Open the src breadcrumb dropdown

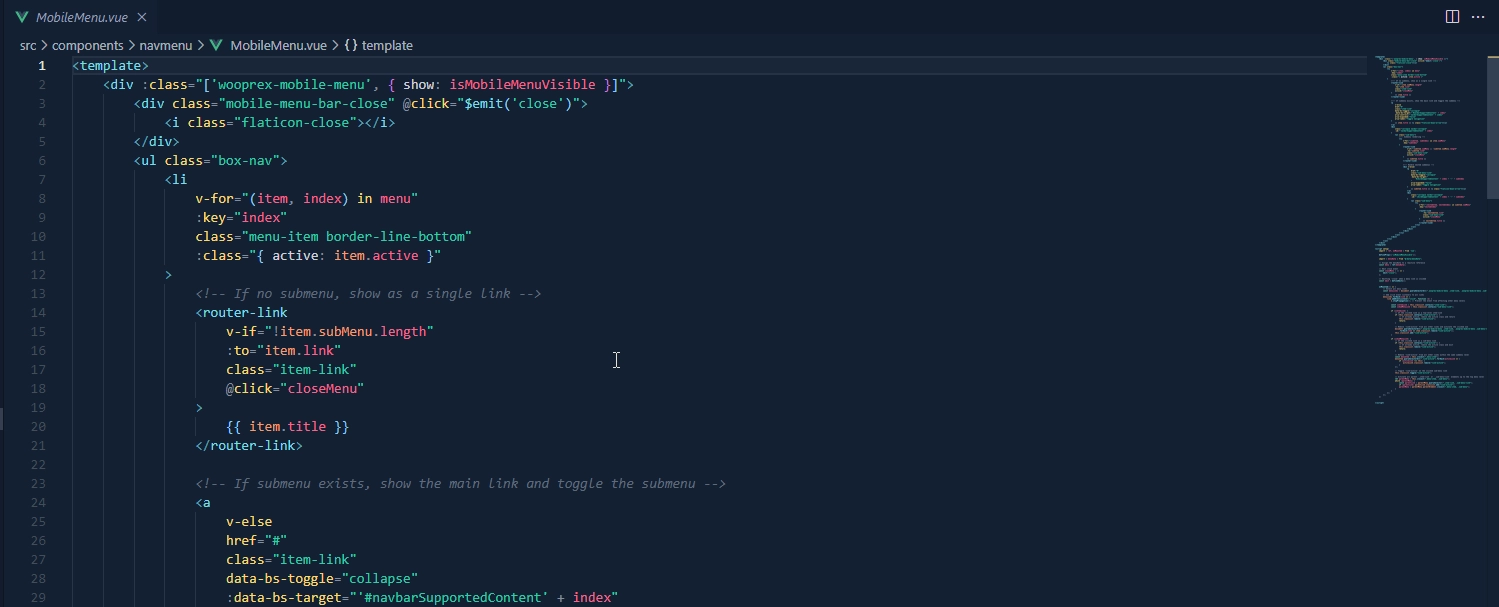click(x=28, y=45)
